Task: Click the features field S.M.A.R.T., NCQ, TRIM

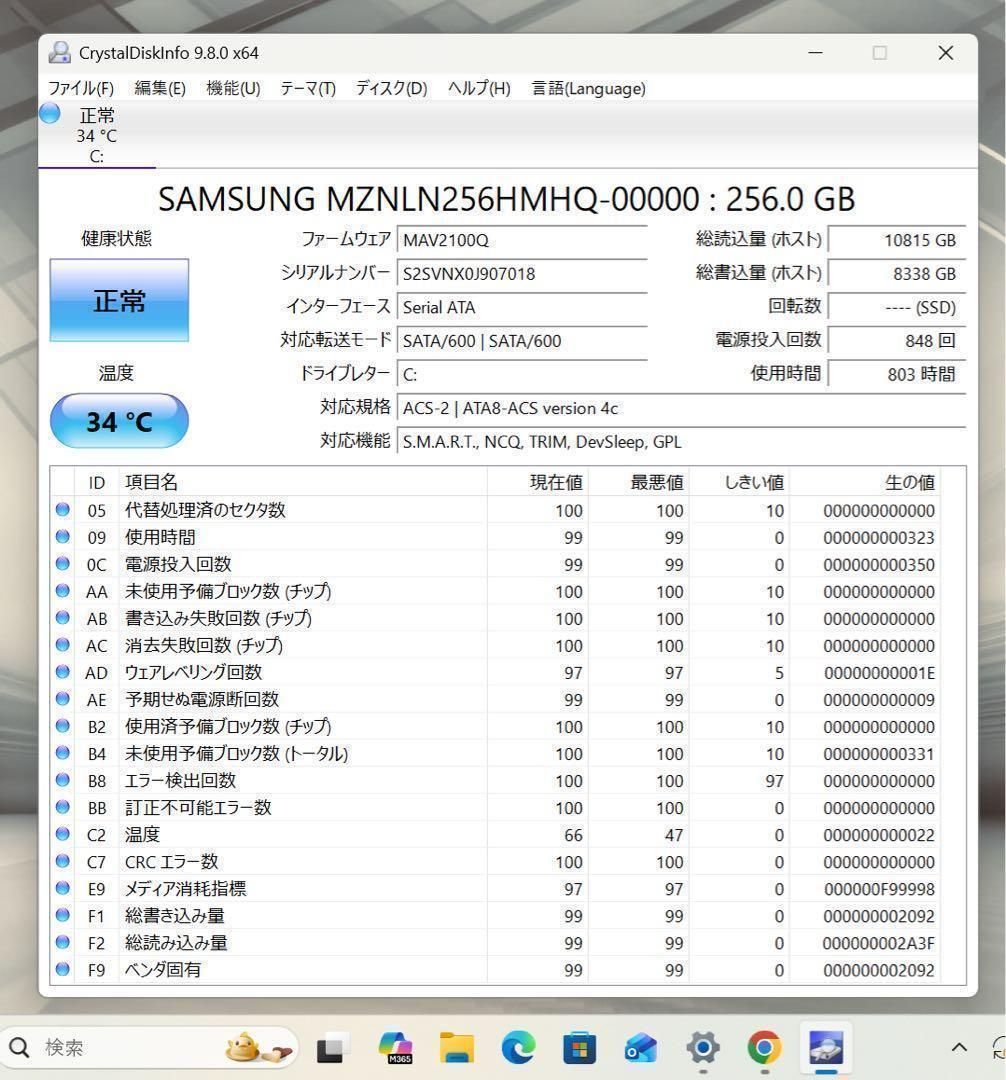Action: click(x=681, y=442)
